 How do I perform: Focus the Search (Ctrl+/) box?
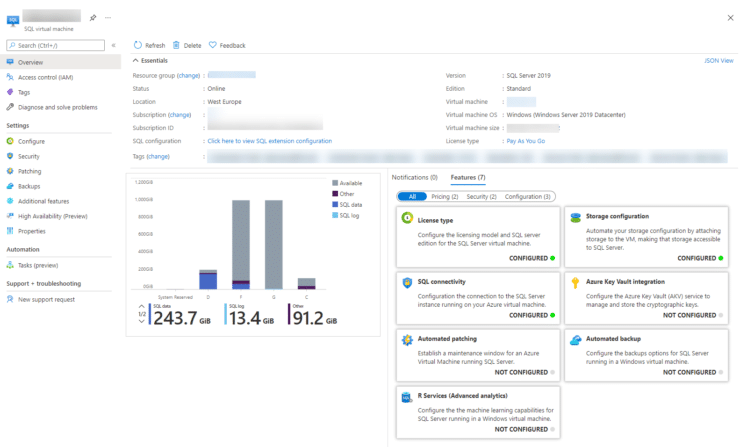tap(56, 45)
